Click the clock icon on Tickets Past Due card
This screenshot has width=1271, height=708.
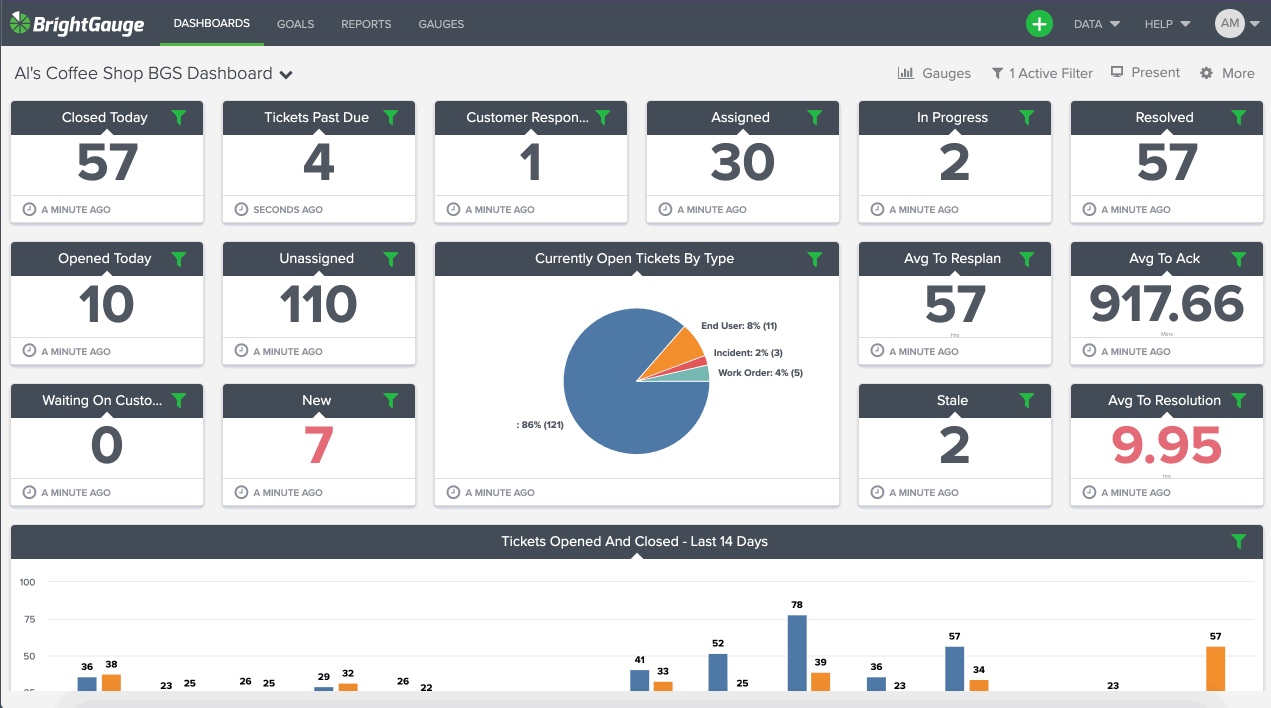[242, 209]
